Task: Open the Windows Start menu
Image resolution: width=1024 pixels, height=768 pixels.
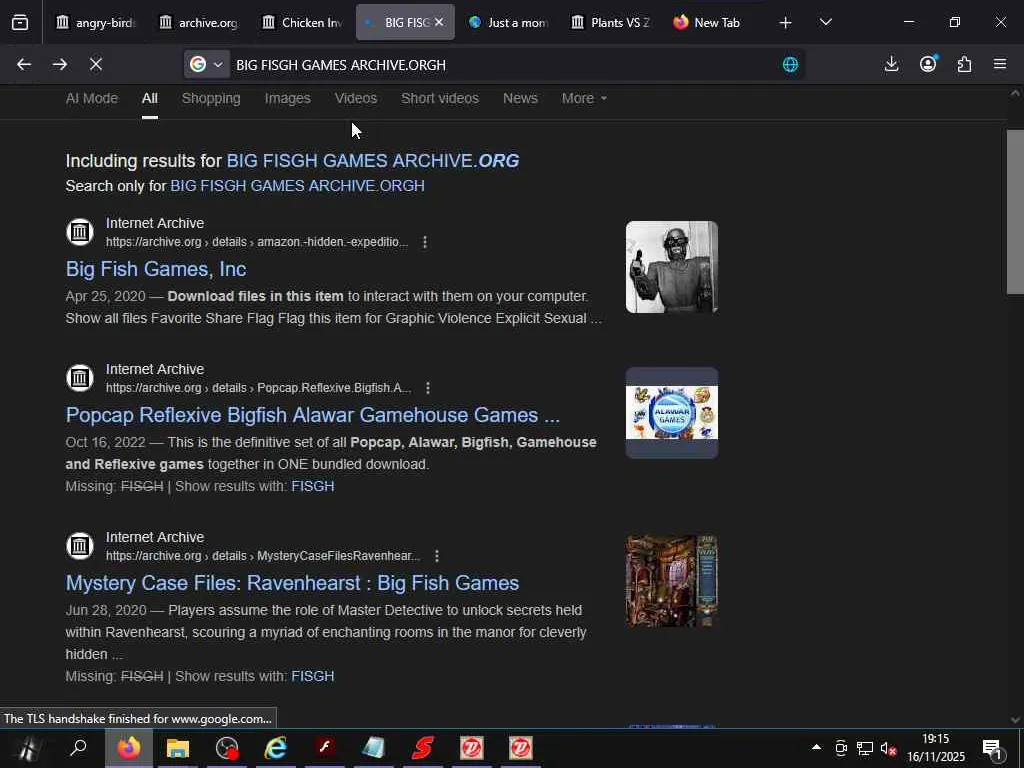Action: coord(28,748)
